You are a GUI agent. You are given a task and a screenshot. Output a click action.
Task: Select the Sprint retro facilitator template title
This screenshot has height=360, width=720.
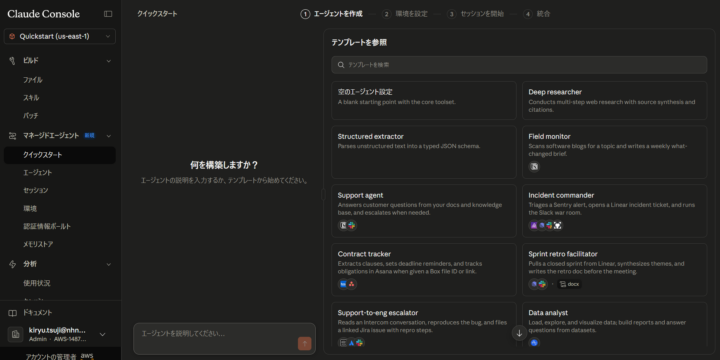563,254
